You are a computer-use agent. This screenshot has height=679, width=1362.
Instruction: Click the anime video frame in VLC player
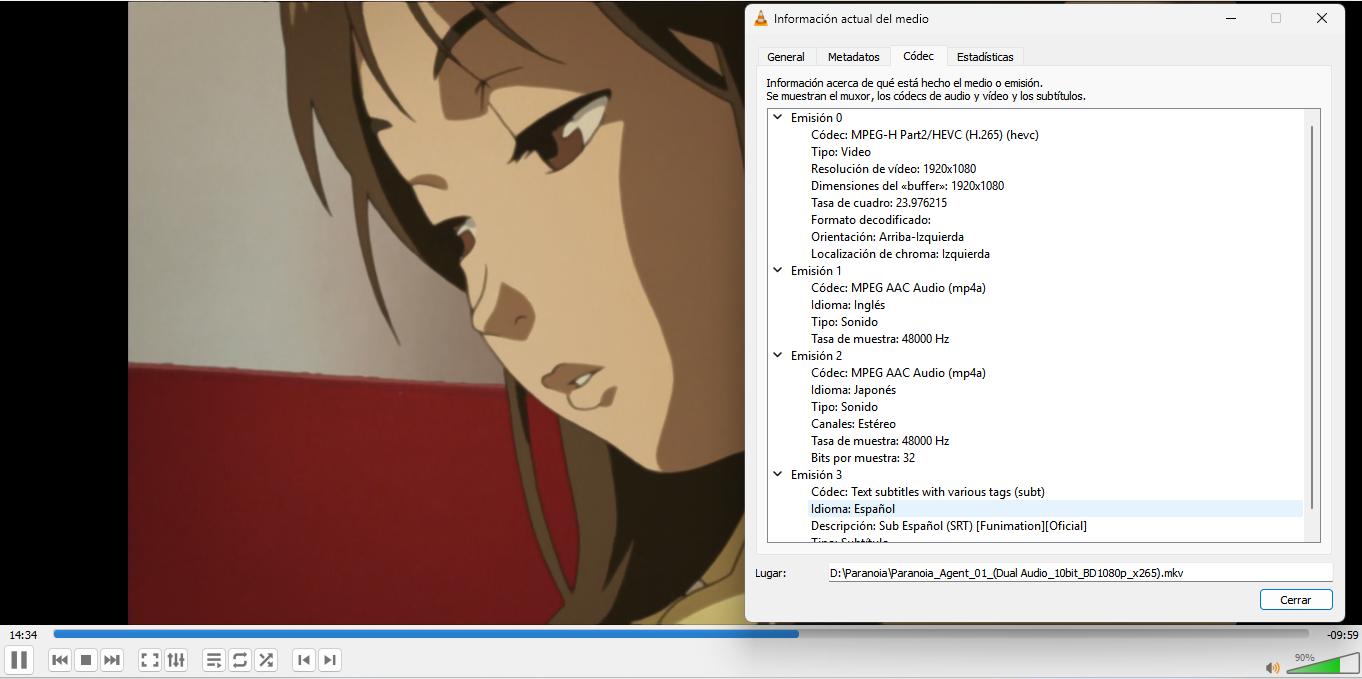[436, 313]
